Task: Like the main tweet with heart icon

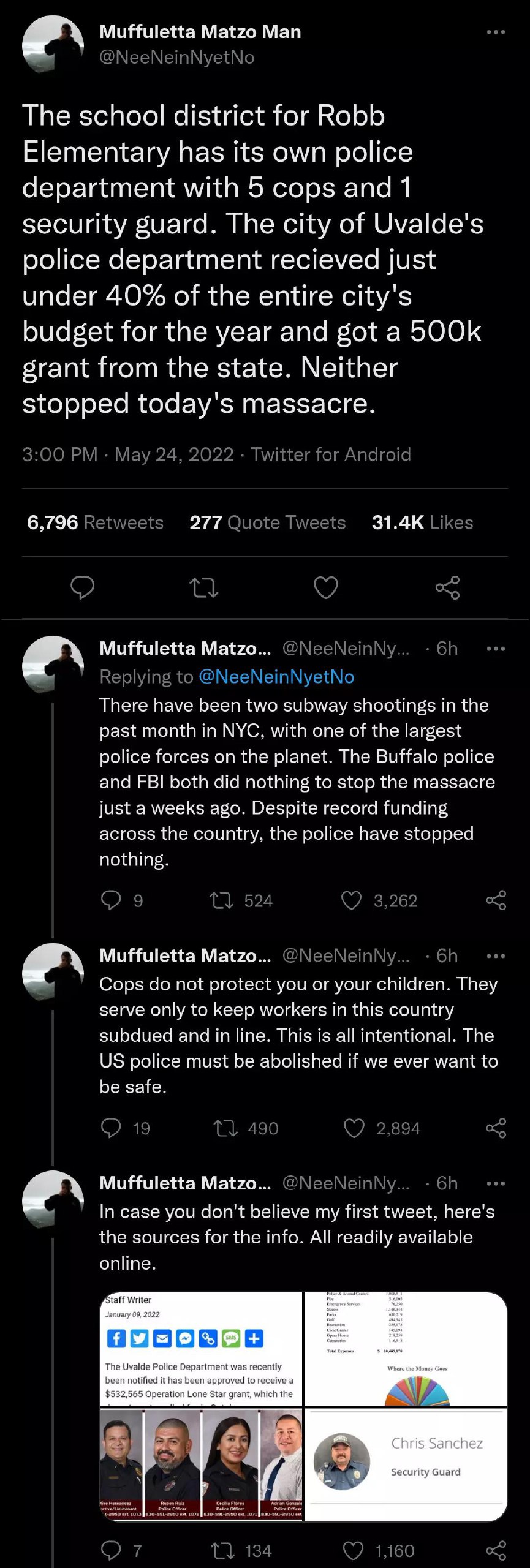Action: [325, 587]
